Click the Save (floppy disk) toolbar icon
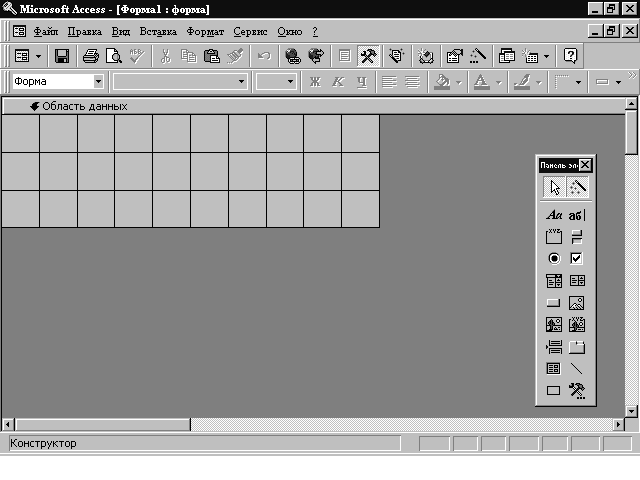The height and width of the screenshot is (480, 640). tap(62, 56)
